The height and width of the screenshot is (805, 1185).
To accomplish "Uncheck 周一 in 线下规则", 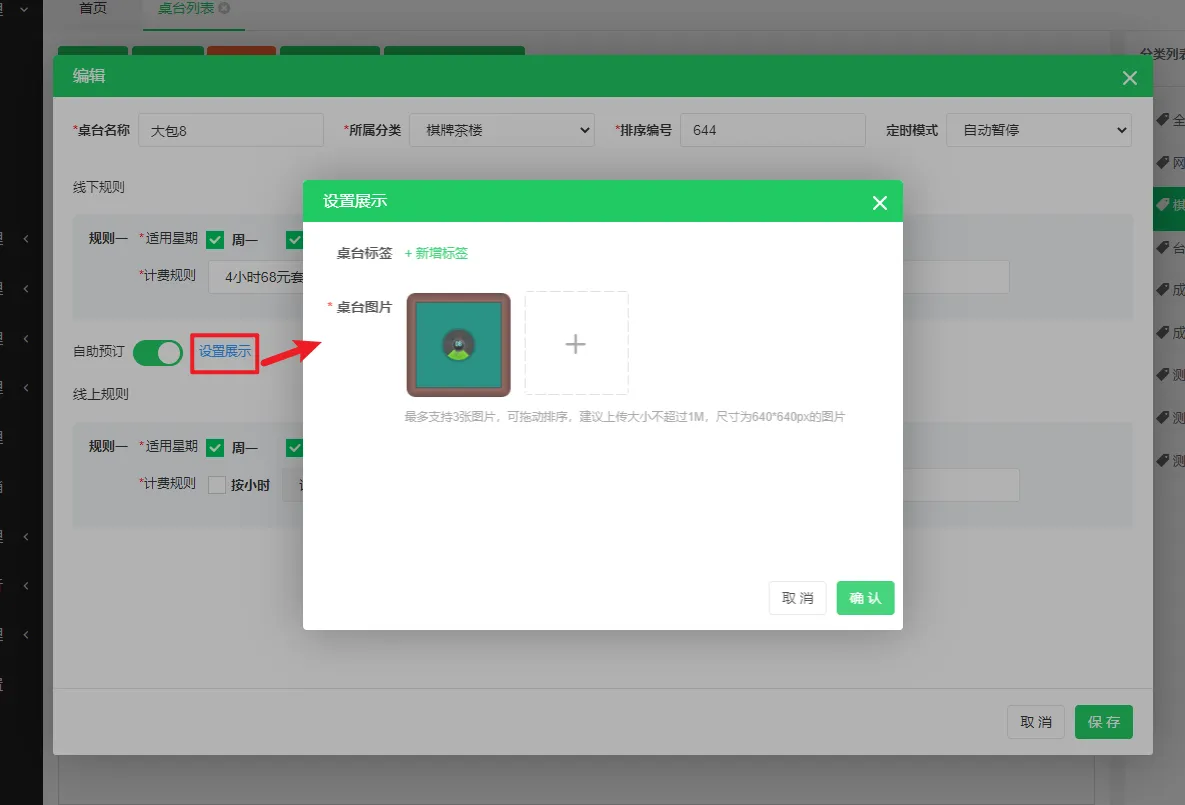I will coord(215,240).
